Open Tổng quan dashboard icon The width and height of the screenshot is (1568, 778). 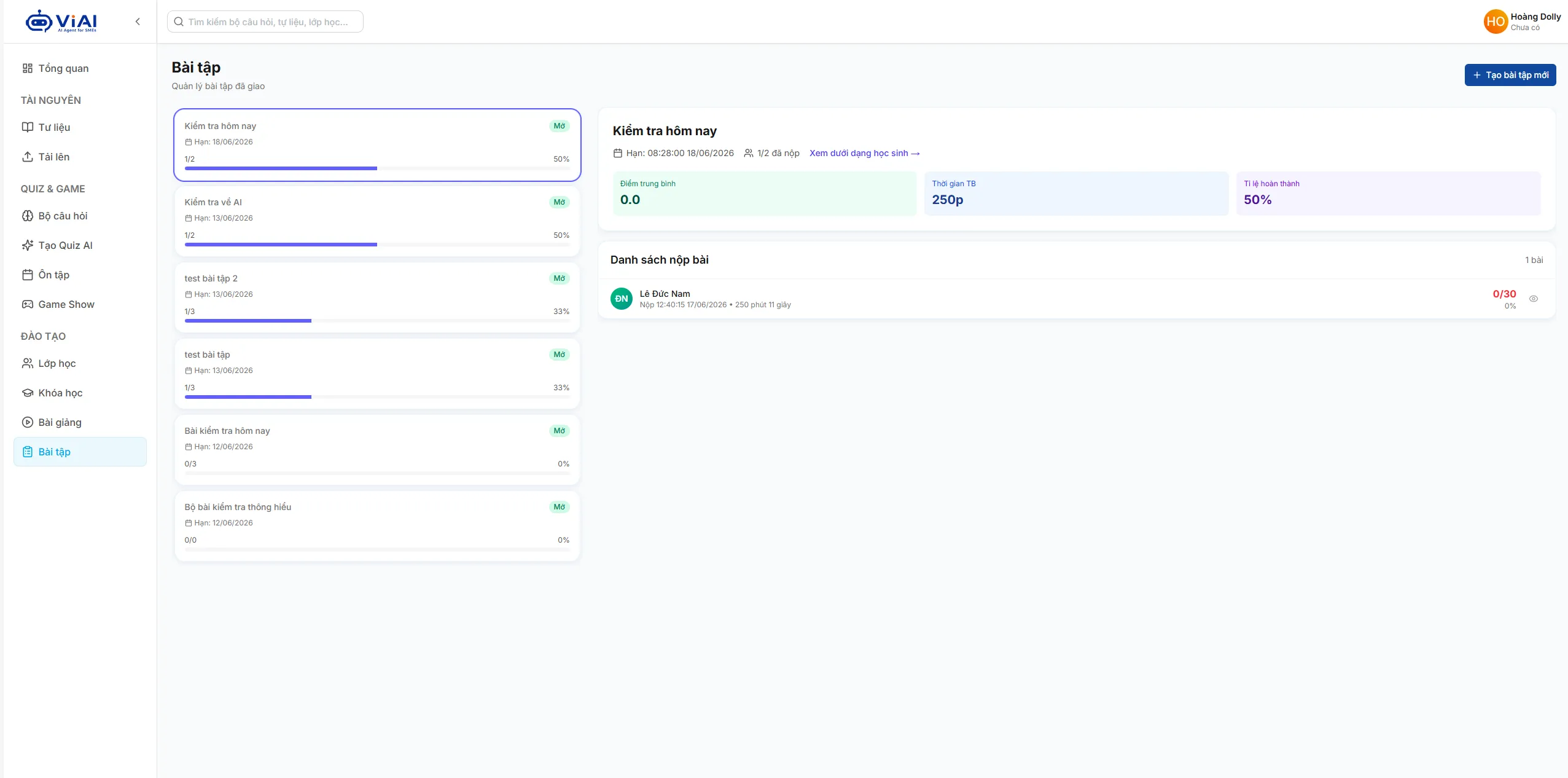pos(28,68)
